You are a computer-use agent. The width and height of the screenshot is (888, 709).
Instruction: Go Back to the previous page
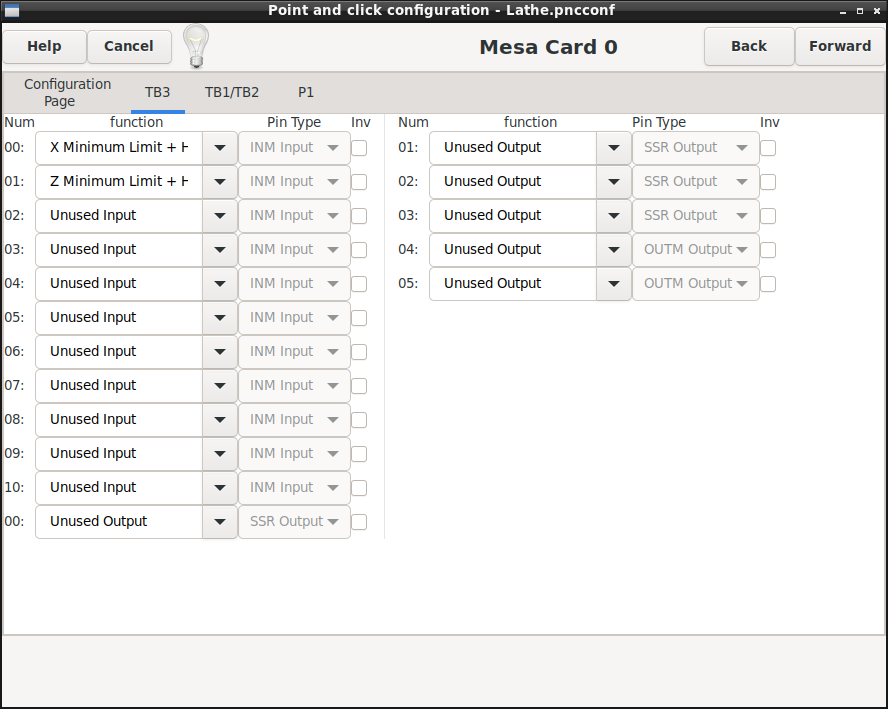[749, 46]
